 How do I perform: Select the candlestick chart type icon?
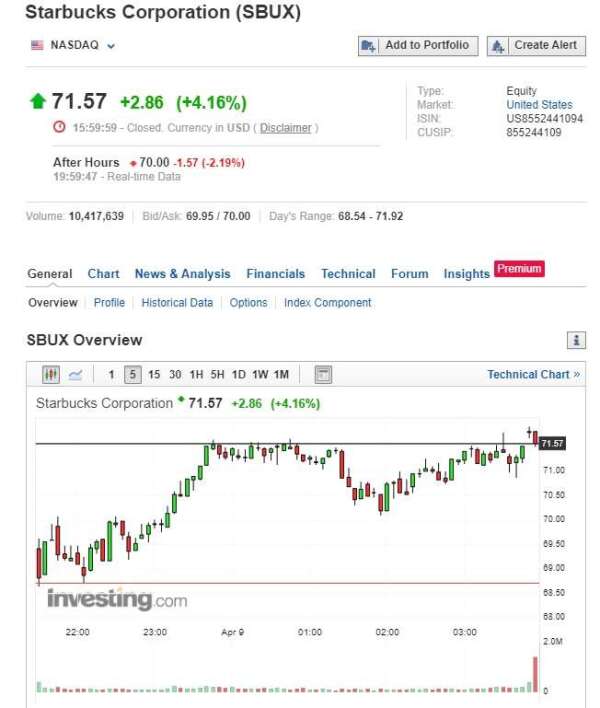tap(51, 374)
